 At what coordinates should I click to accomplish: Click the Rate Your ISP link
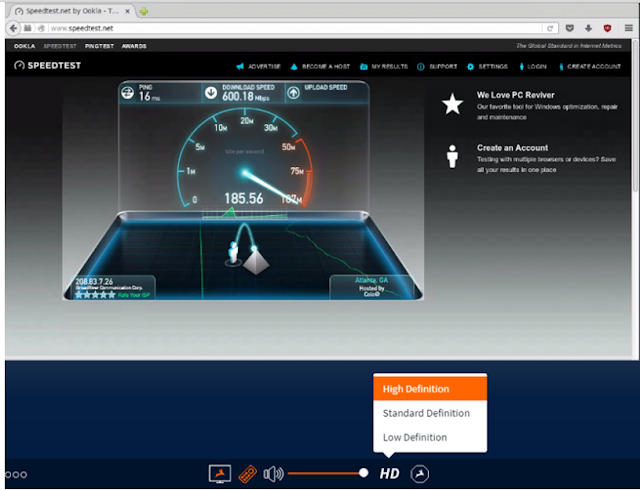tap(134, 295)
